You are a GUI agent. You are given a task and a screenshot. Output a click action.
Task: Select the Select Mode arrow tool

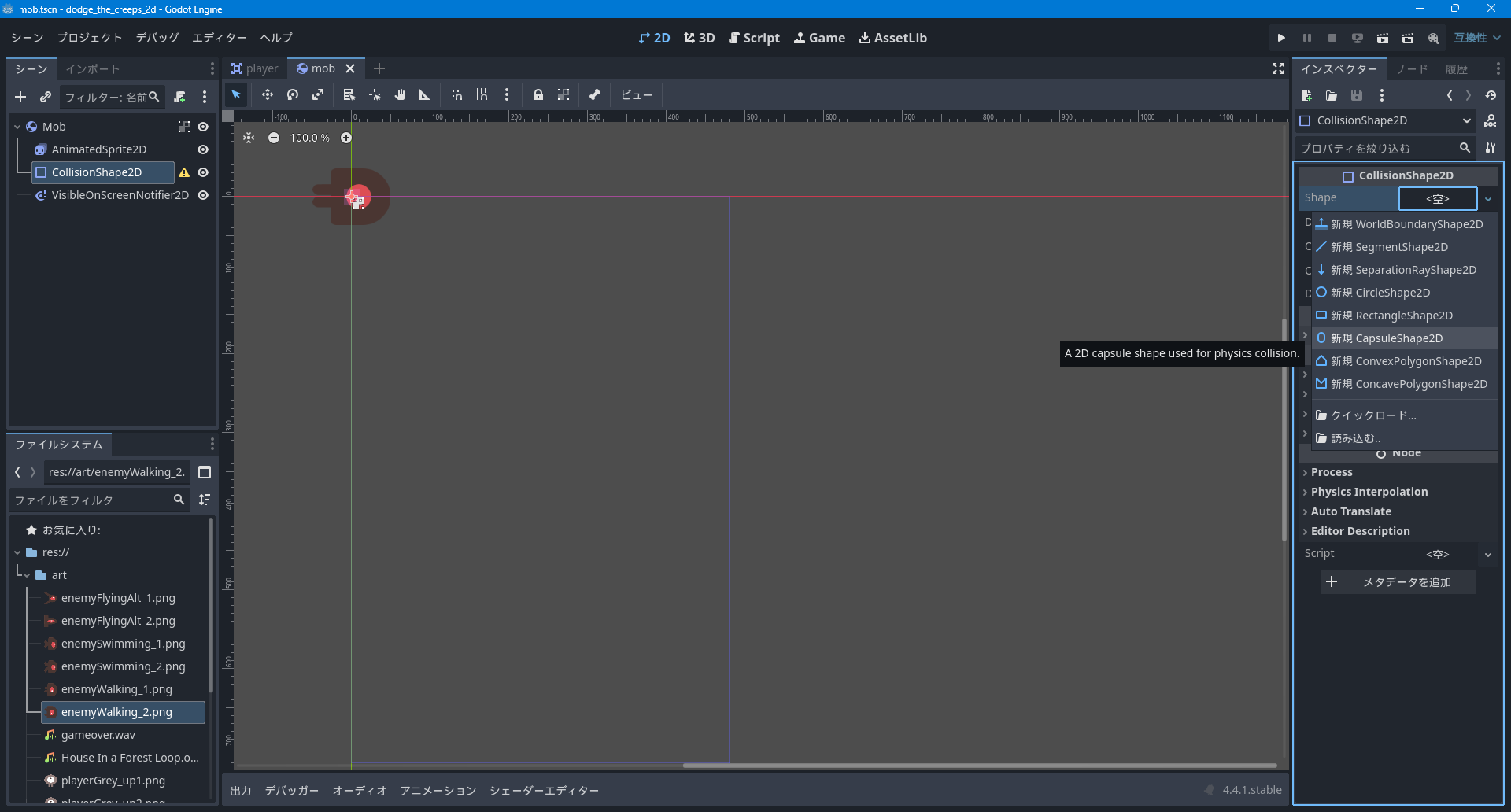pos(236,95)
